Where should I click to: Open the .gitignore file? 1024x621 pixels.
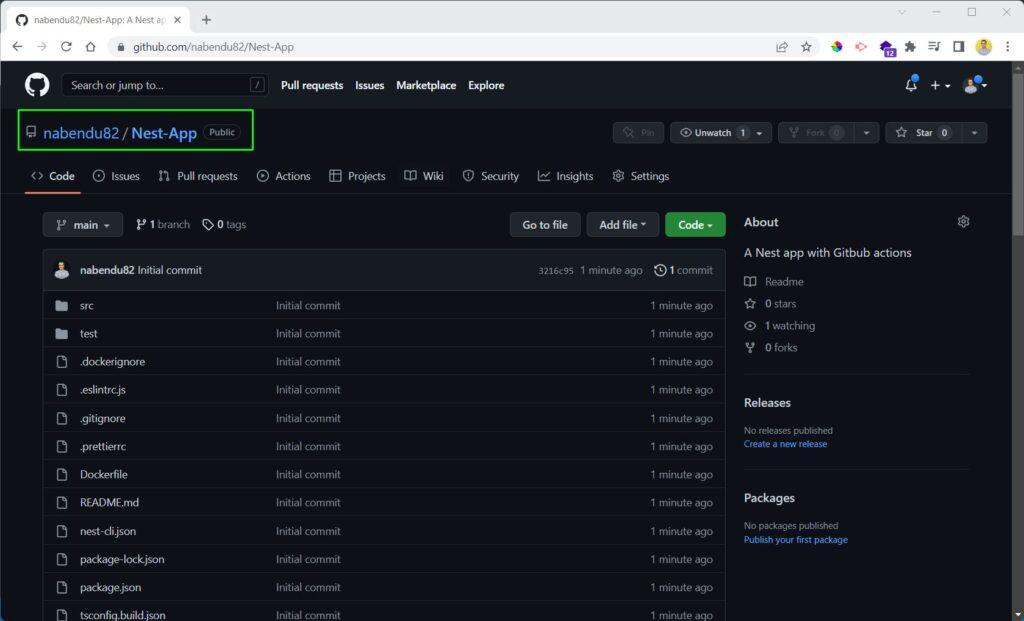coord(103,418)
